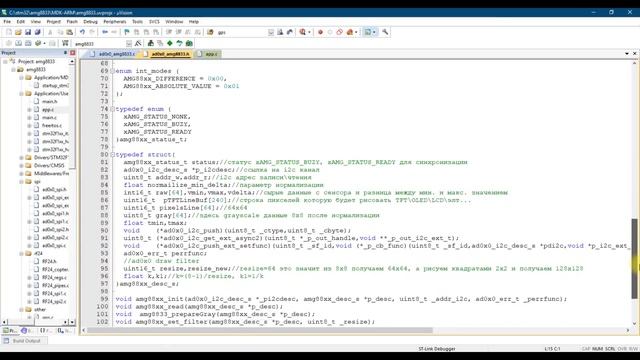Viewport: 640px width, 360px height.
Task: Expand the Middlewares folder node
Action: [21, 173]
